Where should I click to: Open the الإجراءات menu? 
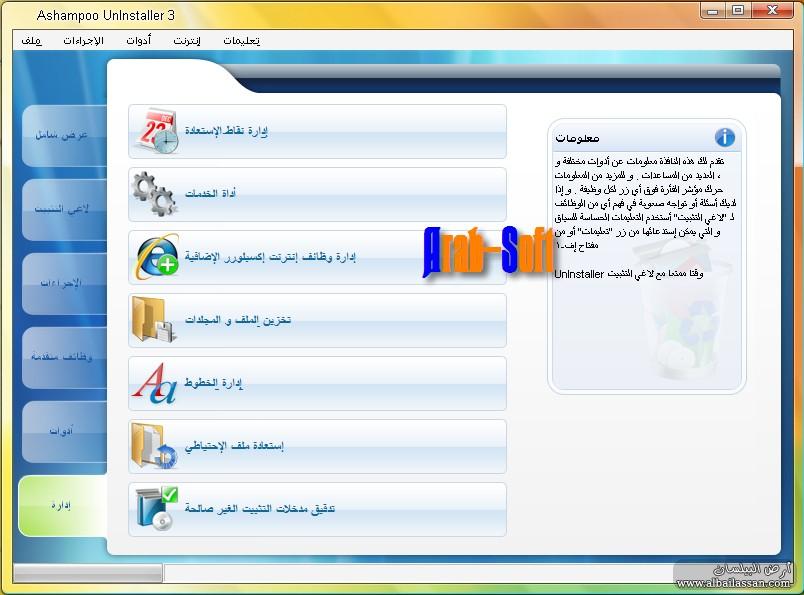[x=84, y=41]
